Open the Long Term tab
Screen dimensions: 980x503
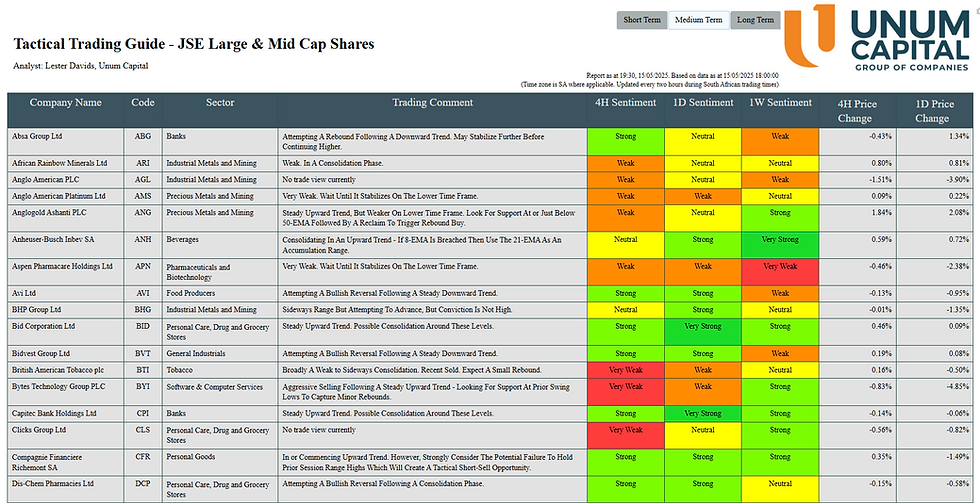[756, 20]
